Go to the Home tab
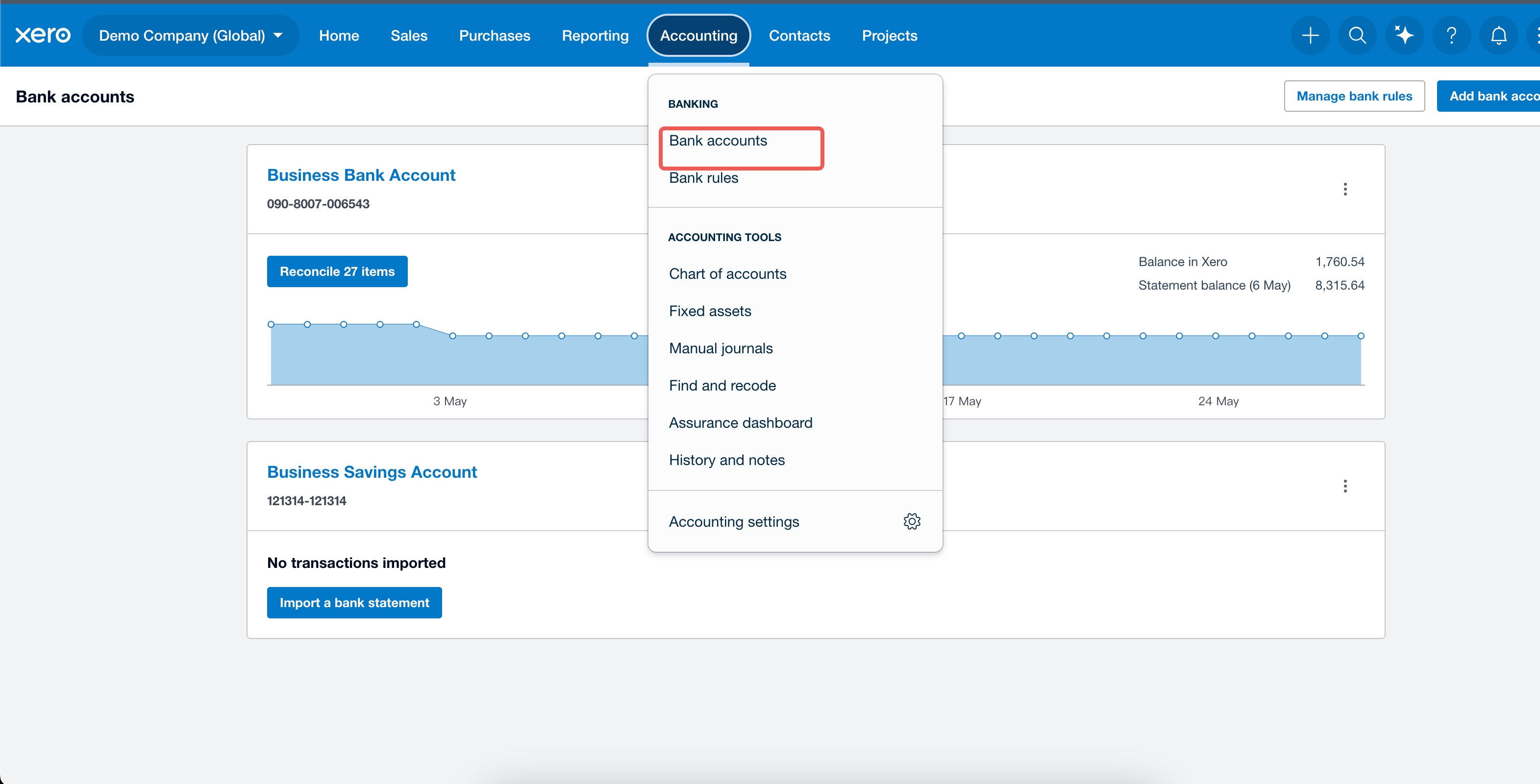This screenshot has height=784, width=1540. [x=339, y=35]
